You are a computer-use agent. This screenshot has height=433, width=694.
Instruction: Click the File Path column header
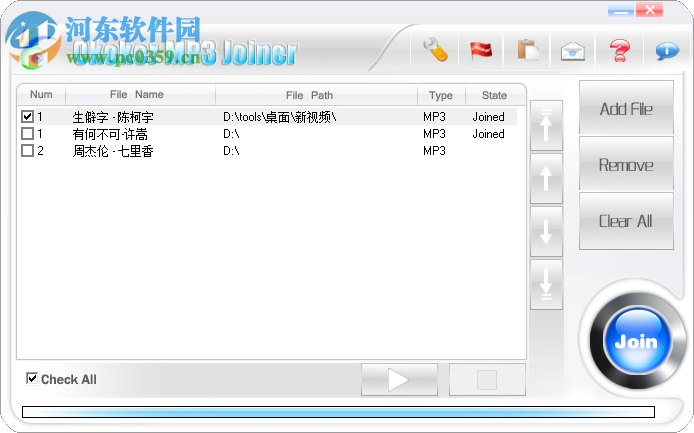click(316, 95)
